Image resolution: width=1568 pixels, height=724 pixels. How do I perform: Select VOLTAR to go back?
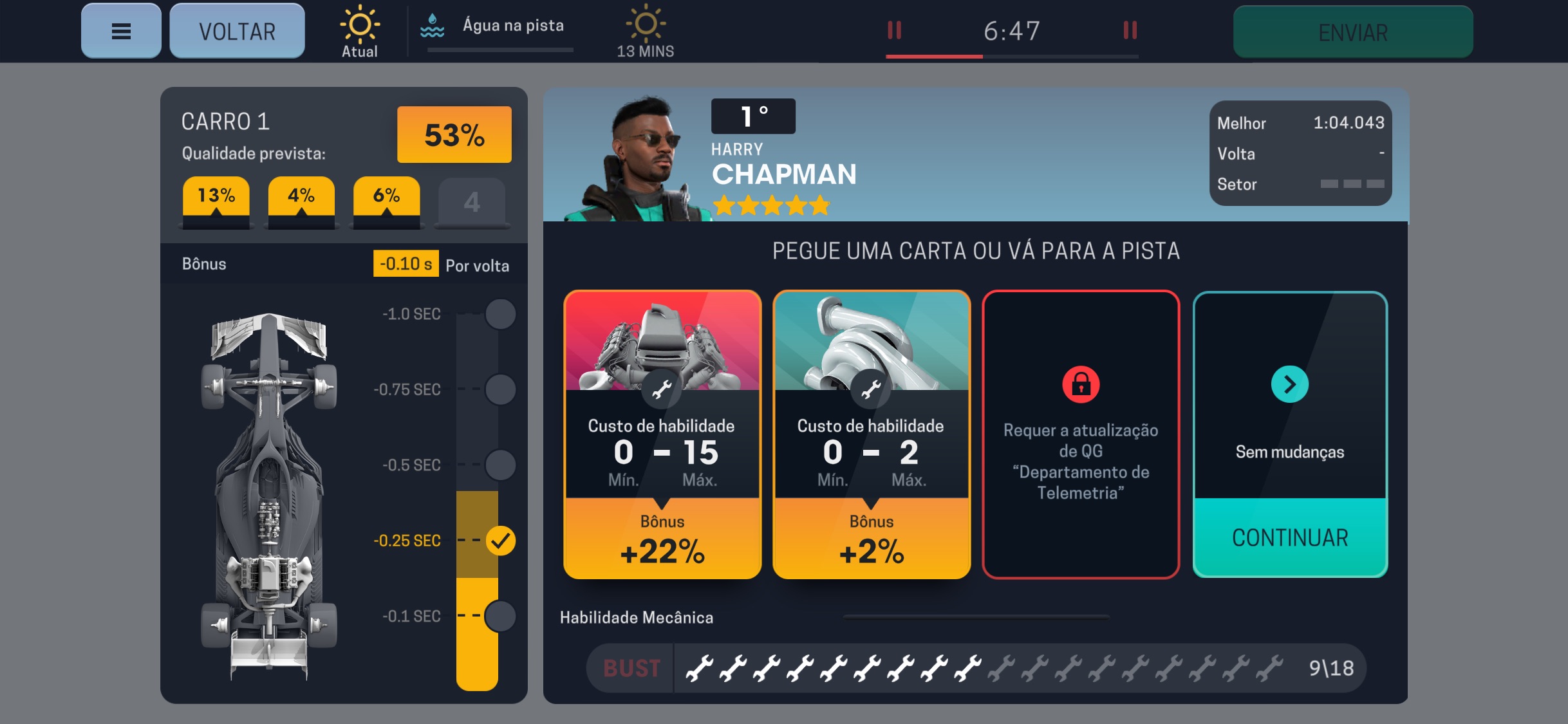click(238, 31)
